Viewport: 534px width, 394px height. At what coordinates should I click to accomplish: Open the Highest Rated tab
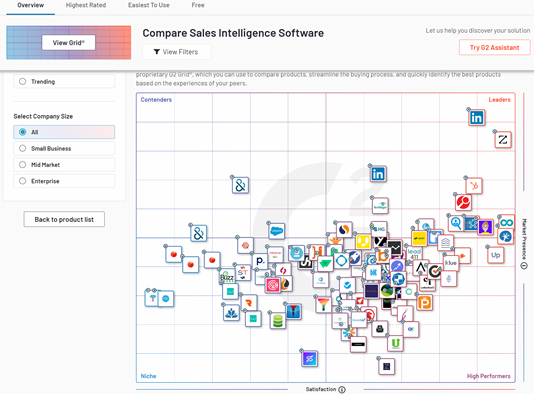(x=86, y=5)
